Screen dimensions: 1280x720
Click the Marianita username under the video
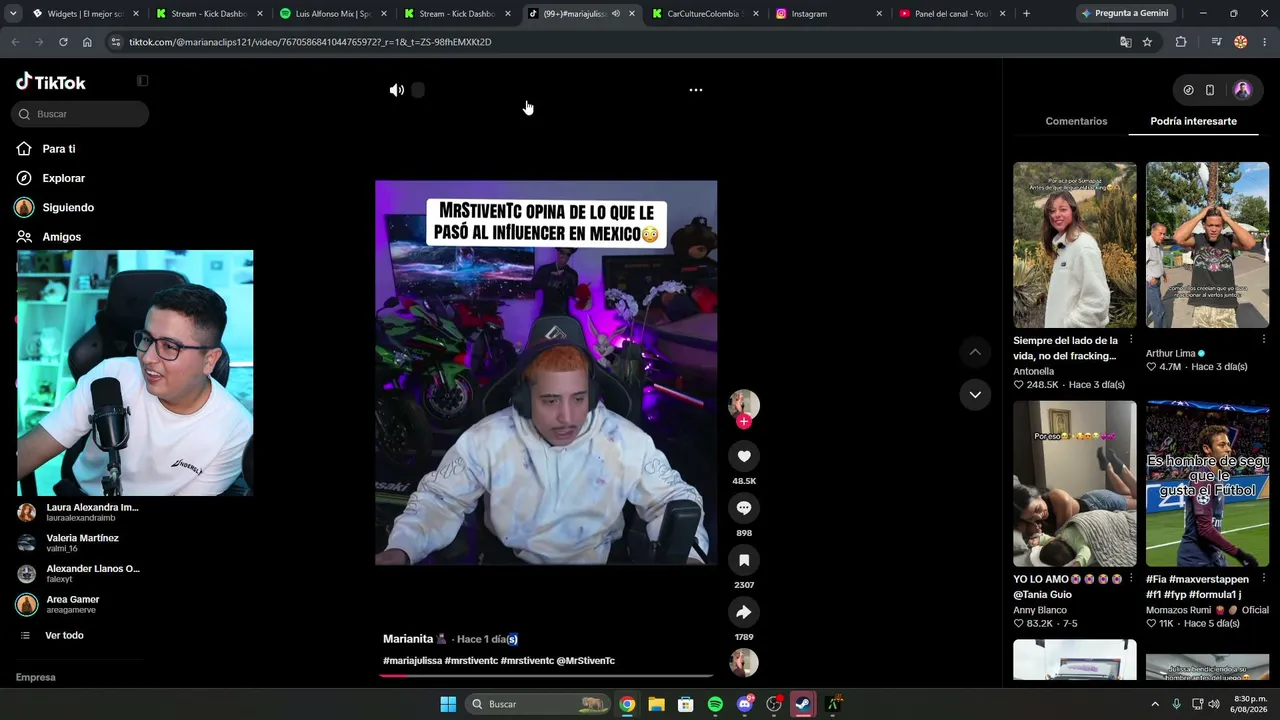tap(408, 639)
